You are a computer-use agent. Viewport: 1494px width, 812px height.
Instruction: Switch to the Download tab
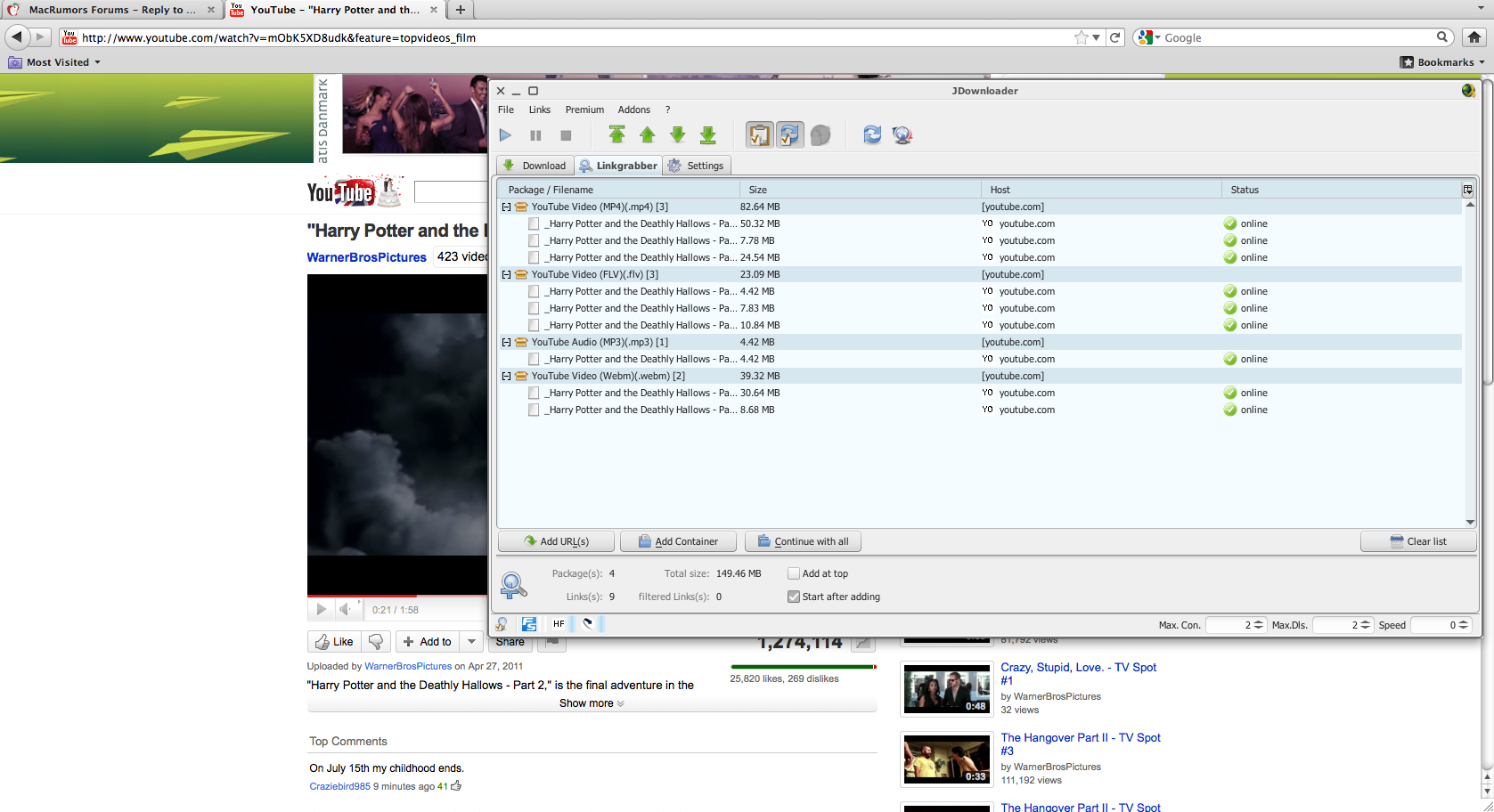tap(535, 166)
